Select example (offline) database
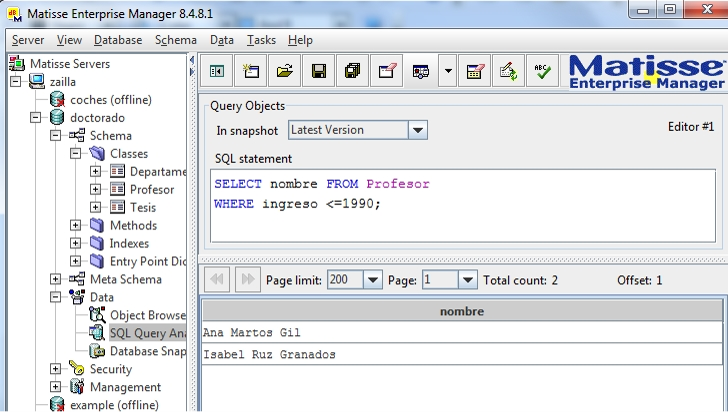The width and height of the screenshot is (728, 412). coord(114,405)
